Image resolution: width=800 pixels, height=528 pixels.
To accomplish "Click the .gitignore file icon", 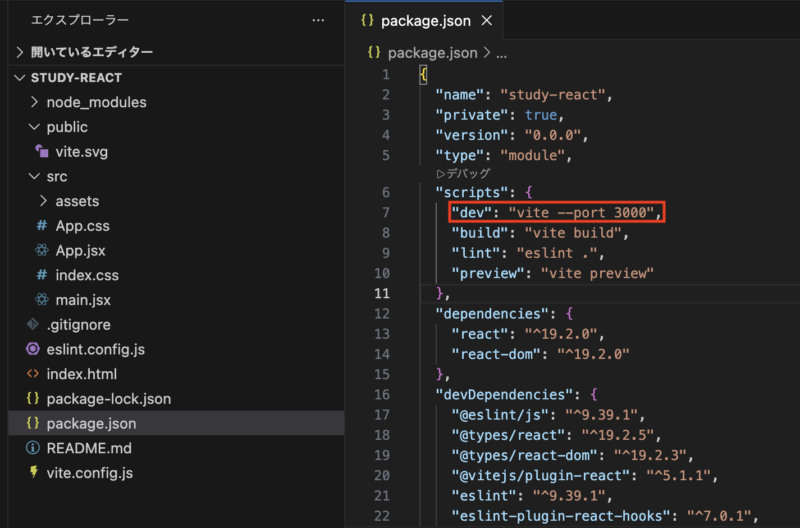I will 32,324.
